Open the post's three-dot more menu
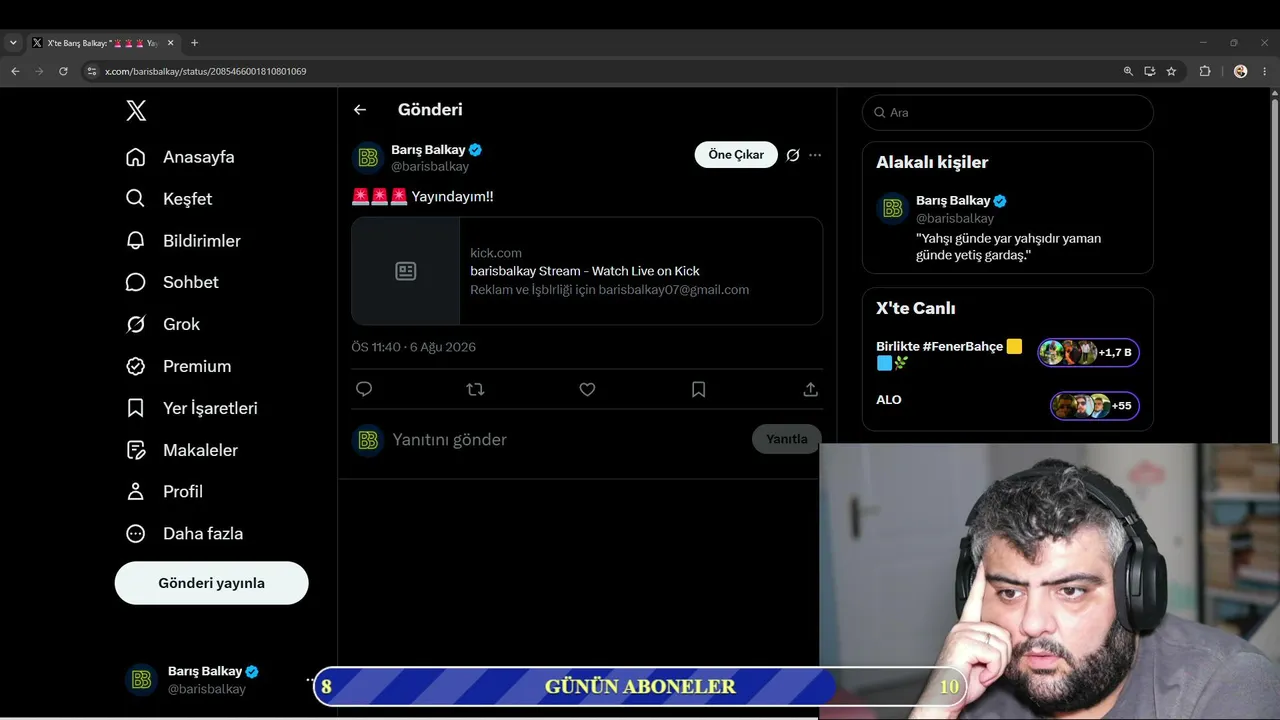 click(815, 155)
